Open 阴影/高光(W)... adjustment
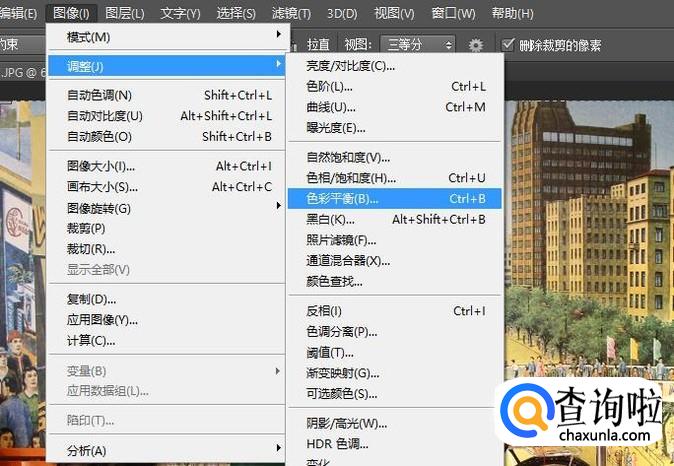Viewport: 674px width, 466px height. [x=395, y=424]
